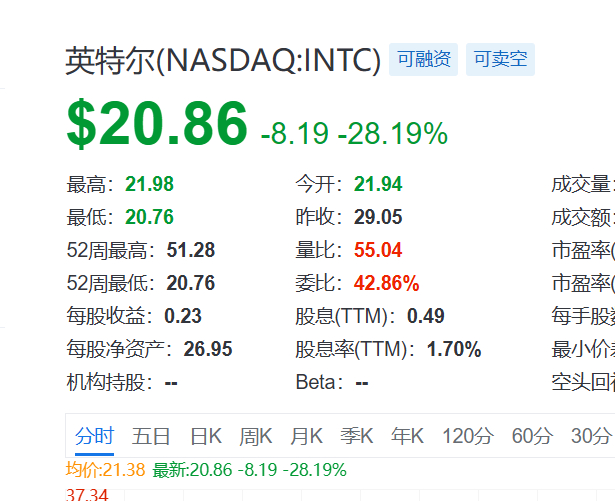Viewport: 615px width, 501px height.
Task: Click the 最新:20.86 text above chart
Action: pyautogui.click(x=192, y=470)
